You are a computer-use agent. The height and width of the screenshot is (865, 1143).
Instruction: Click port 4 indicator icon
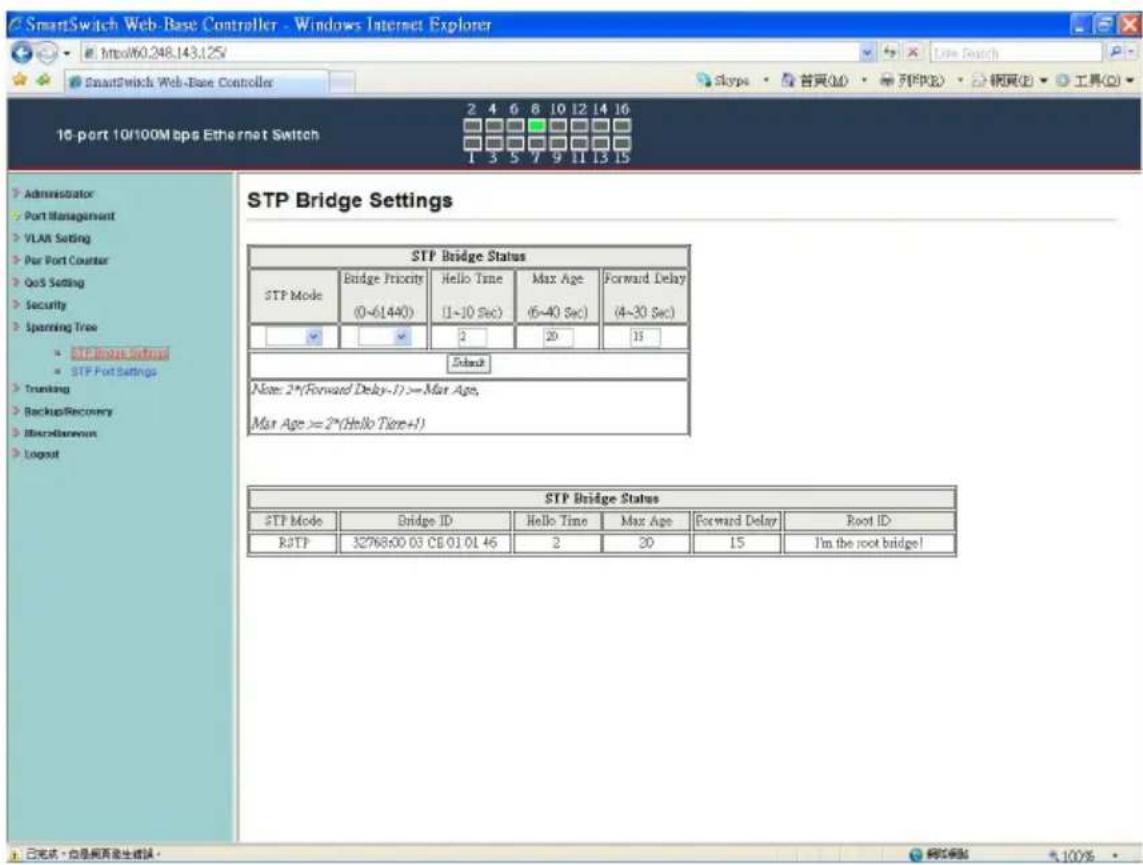tap(494, 125)
